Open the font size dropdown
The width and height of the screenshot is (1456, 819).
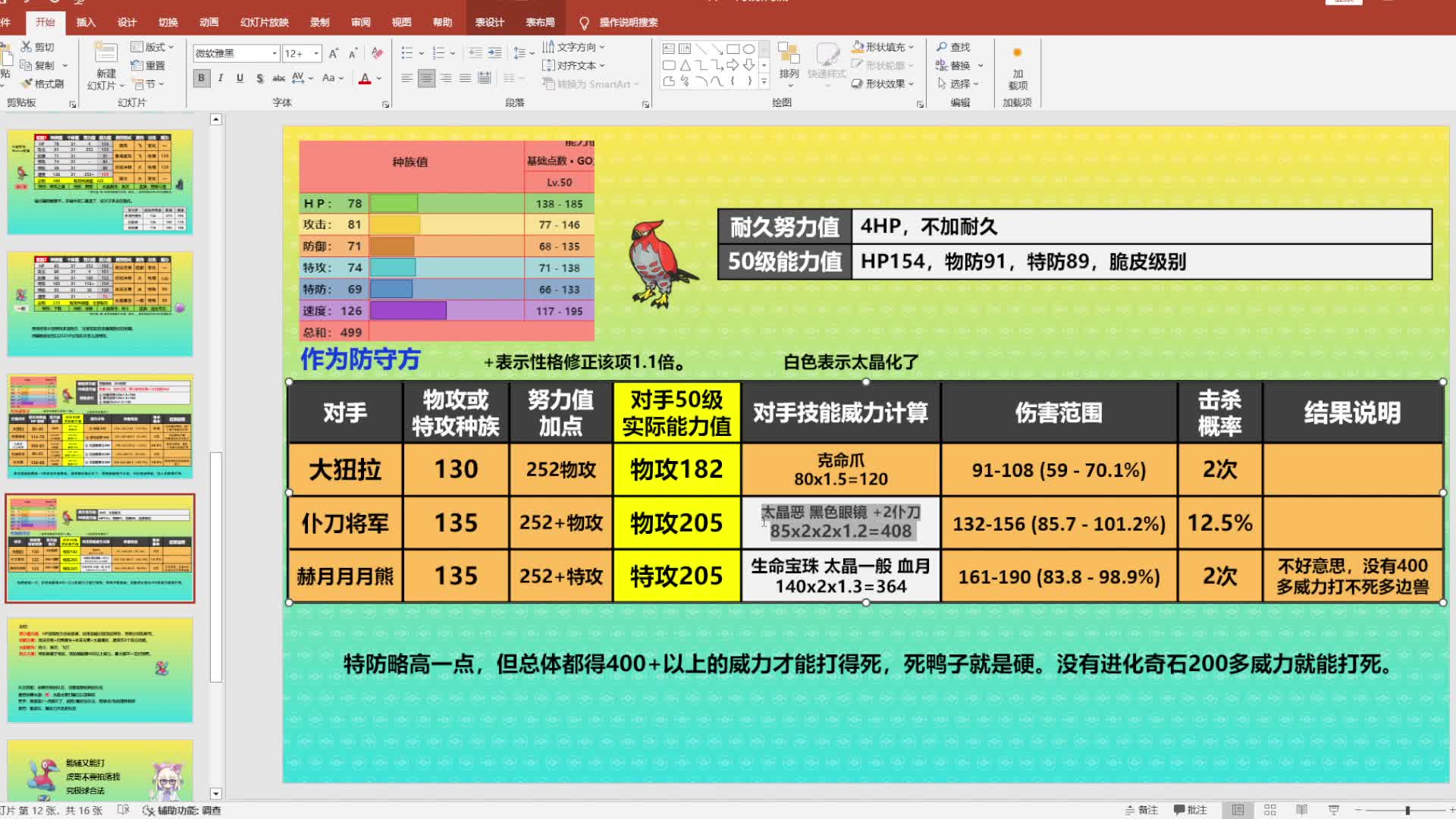point(316,53)
